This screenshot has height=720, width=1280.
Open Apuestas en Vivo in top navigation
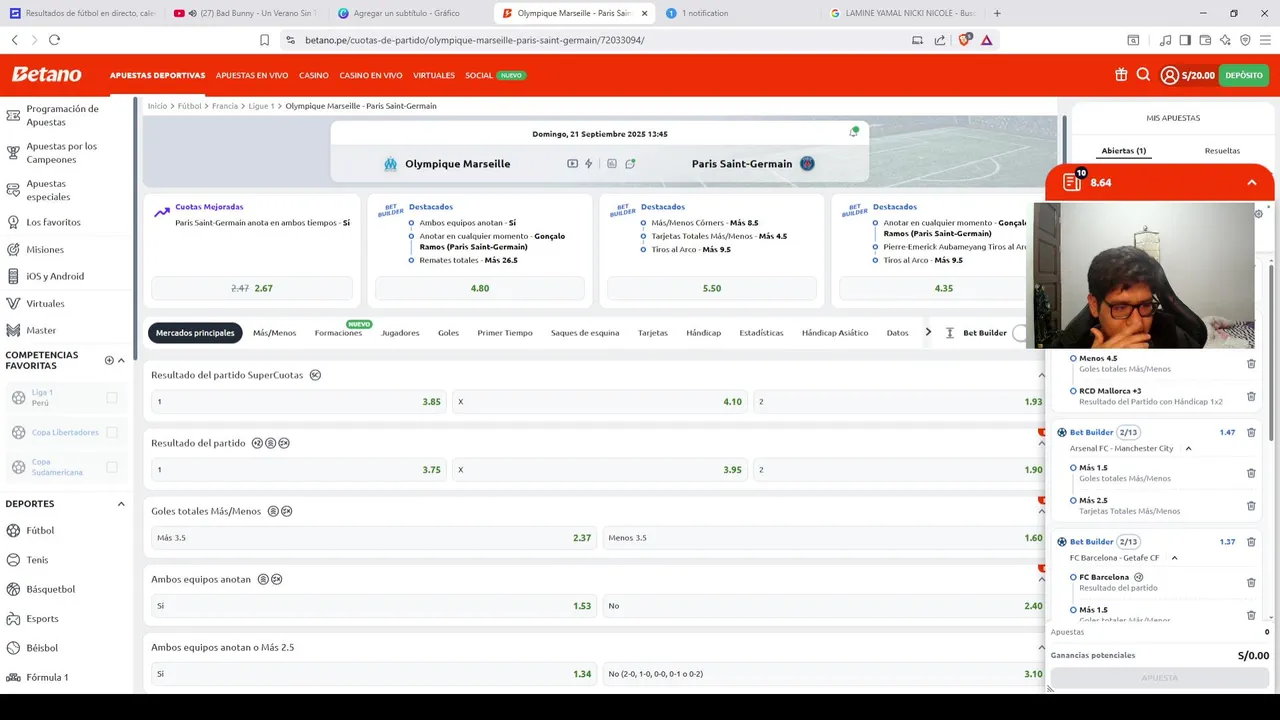[252, 75]
